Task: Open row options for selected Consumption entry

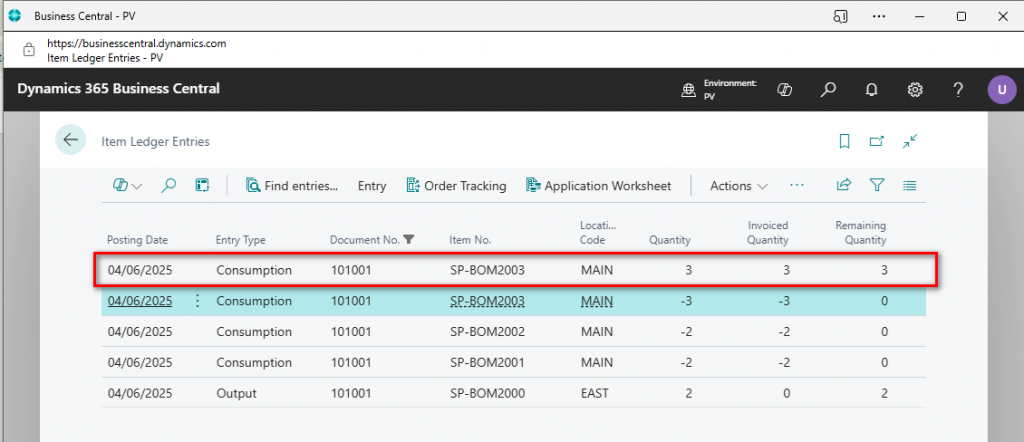Action: tap(197, 301)
